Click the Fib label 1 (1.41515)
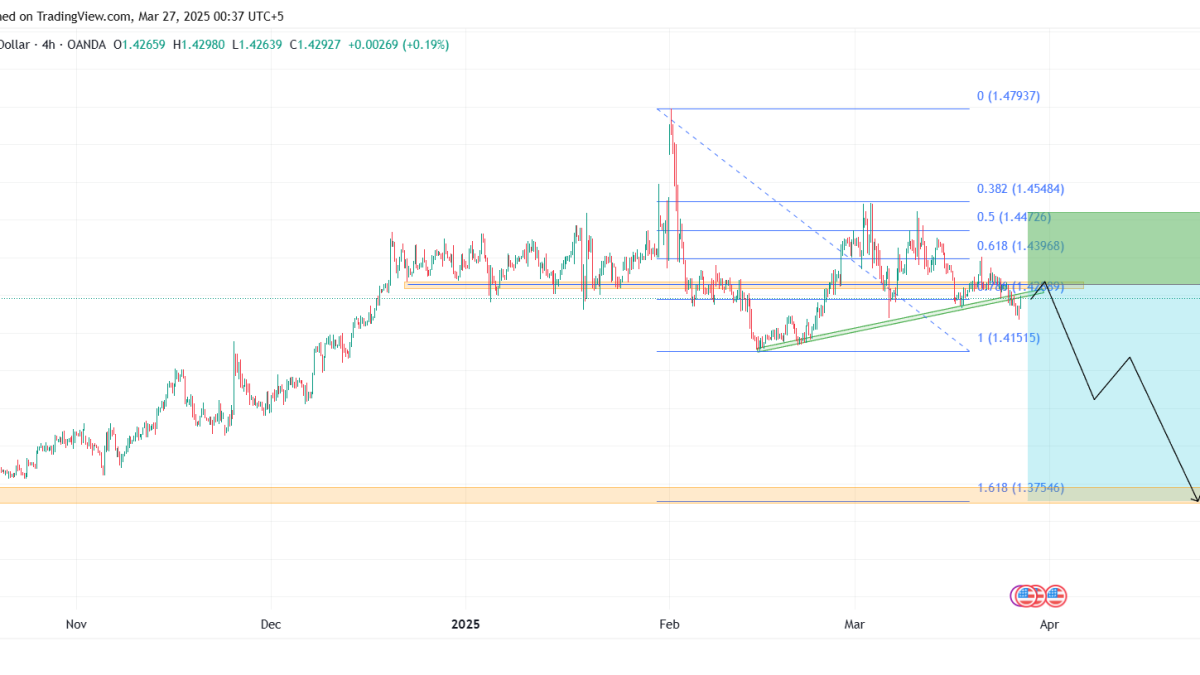The image size is (1200, 675). (1008, 338)
